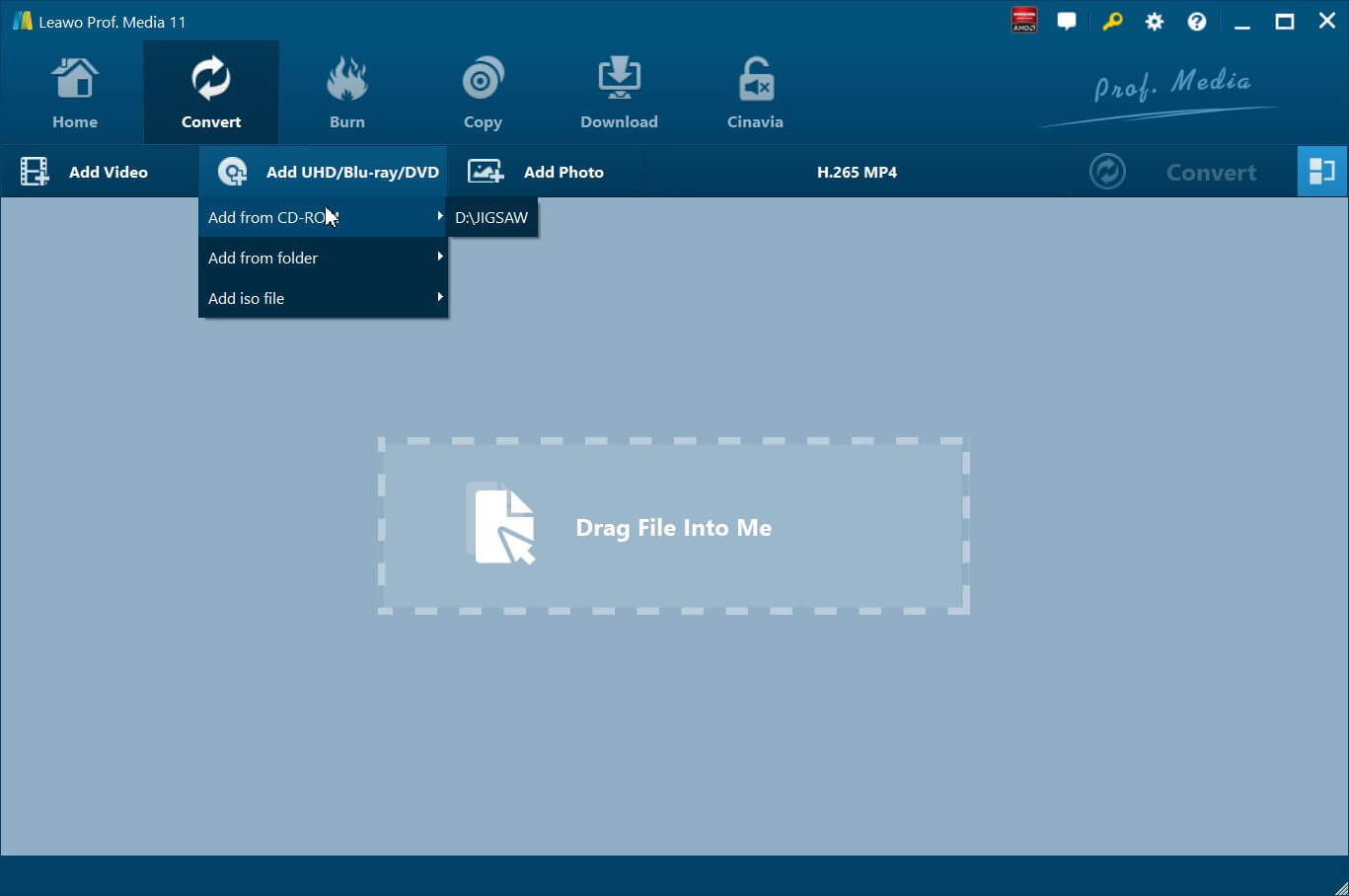
Task: Toggle the panel layout switcher near Convert
Action: tap(1322, 171)
